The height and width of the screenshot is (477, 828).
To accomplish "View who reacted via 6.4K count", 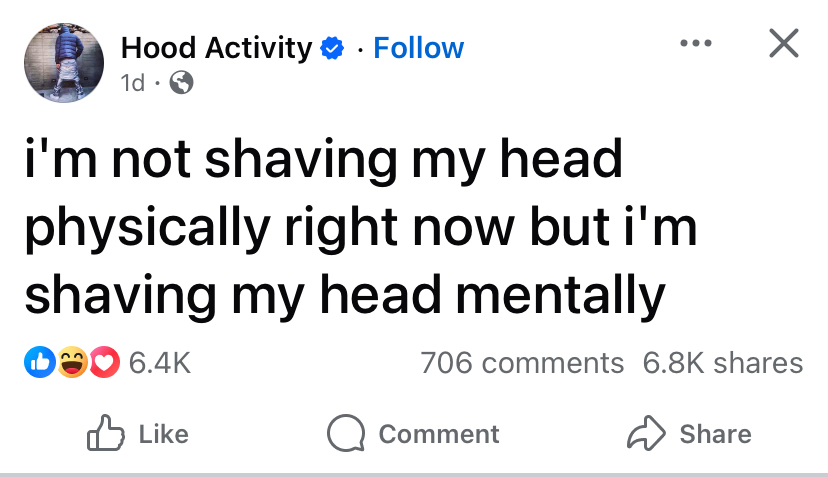I will coord(160,362).
